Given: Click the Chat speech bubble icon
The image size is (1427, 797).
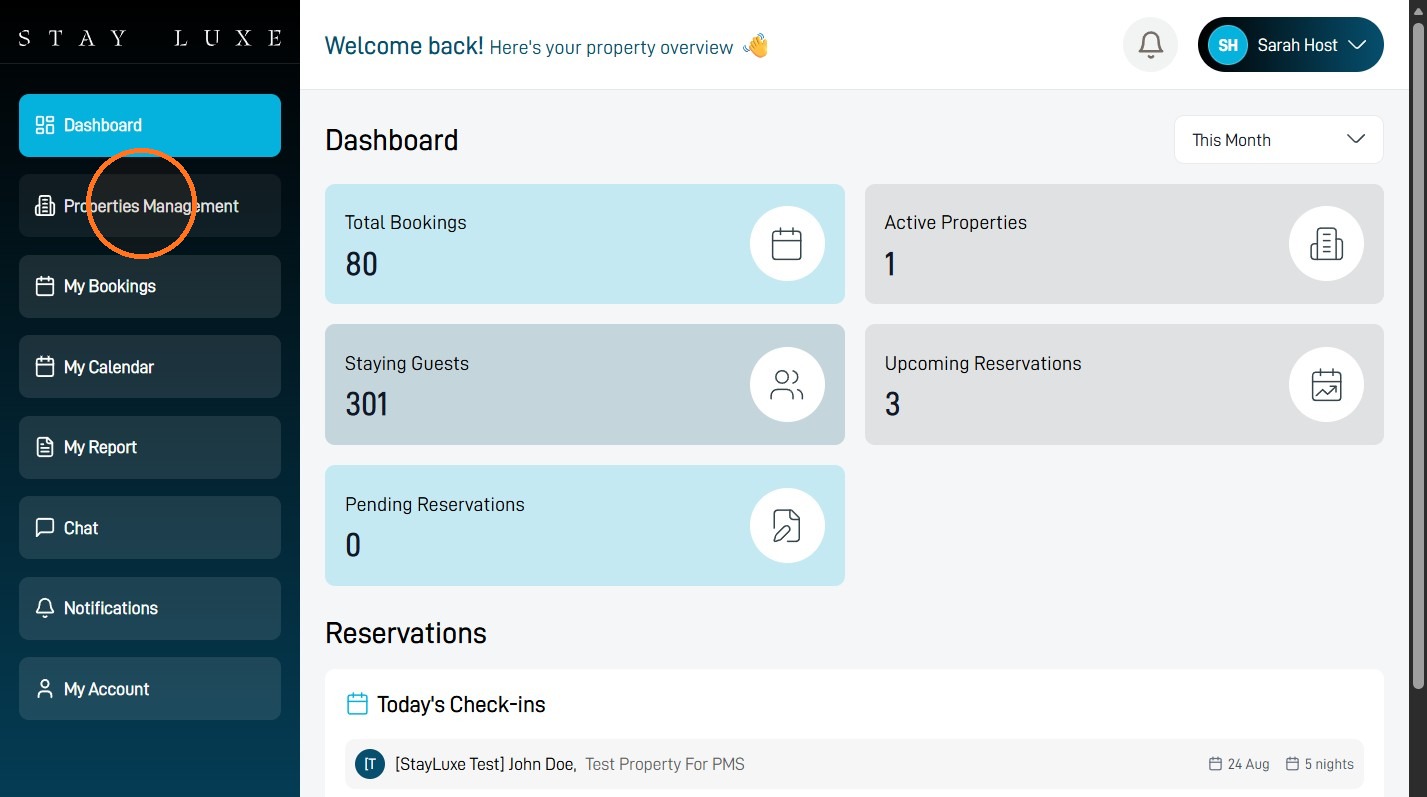Looking at the screenshot, I should 45,527.
